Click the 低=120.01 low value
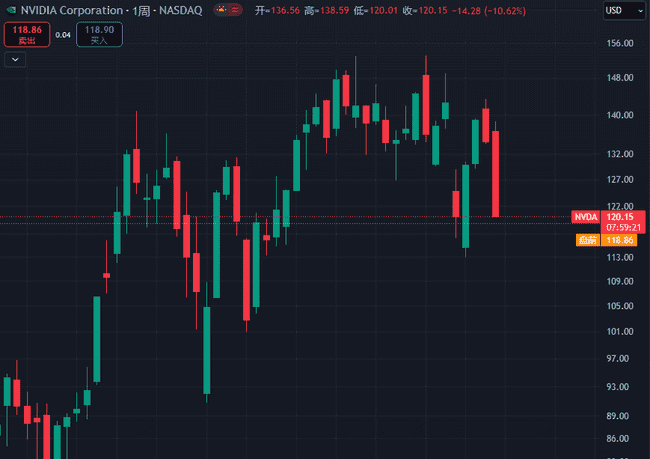Image resolution: width=650 pixels, height=459 pixels. 376,10
